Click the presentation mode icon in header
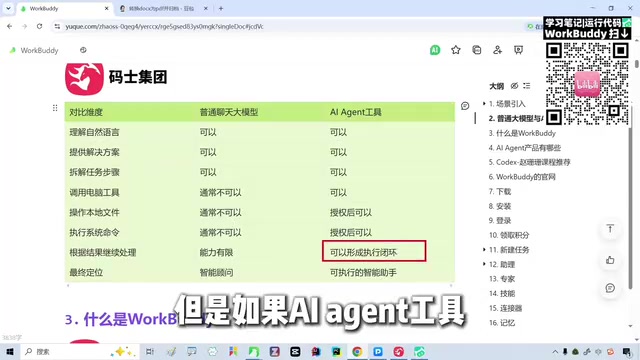This screenshot has height=360, width=640. point(518,50)
